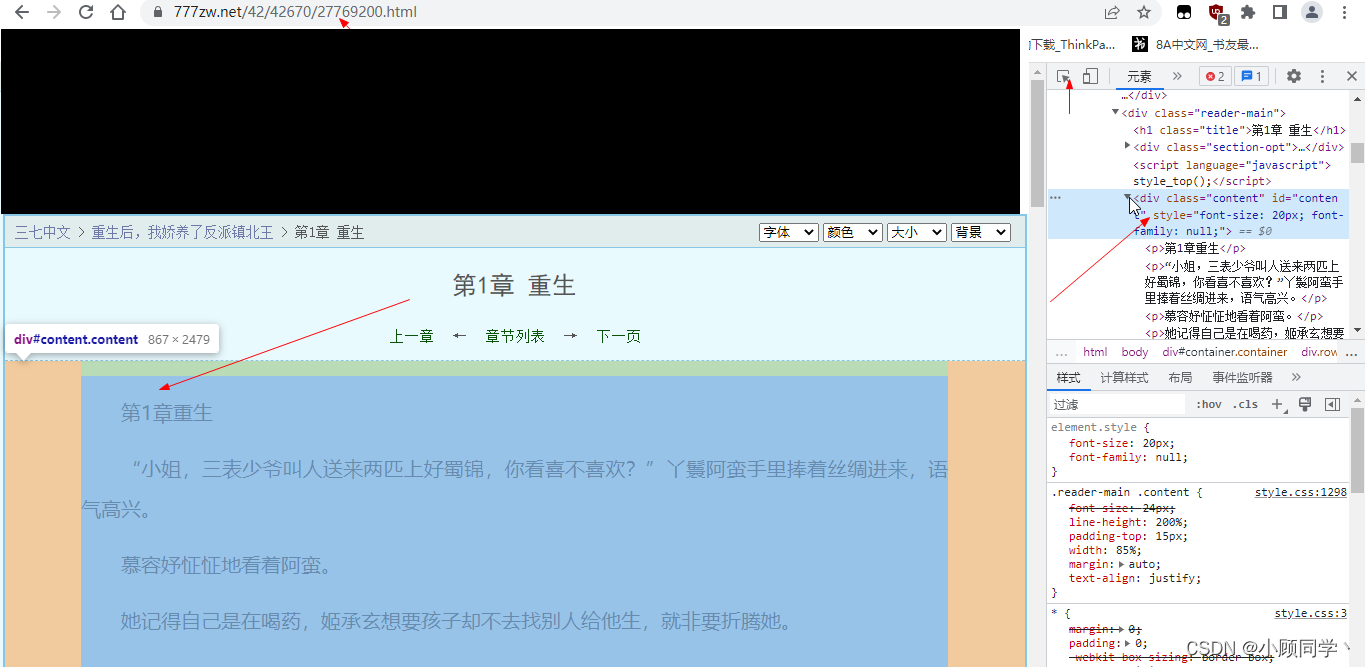This screenshot has width=1365, height=667.
Task: Toggle the browser side panel icon
Action: coord(1279,12)
